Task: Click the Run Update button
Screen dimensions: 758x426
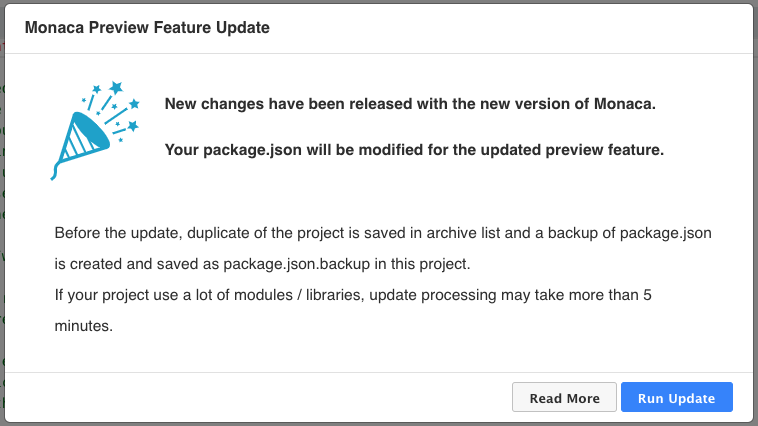Action: coord(677,397)
